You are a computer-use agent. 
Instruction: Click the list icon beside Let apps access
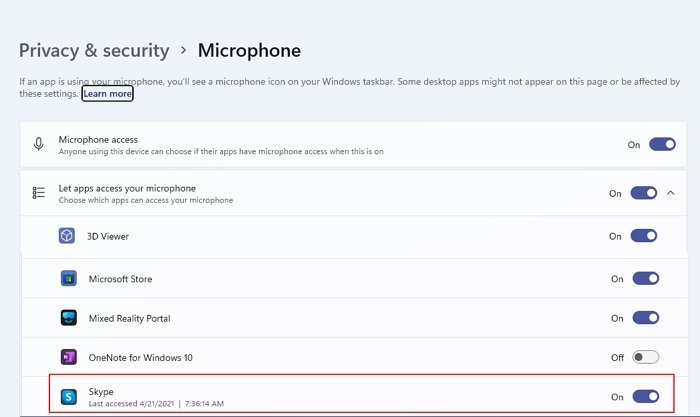pos(39,192)
